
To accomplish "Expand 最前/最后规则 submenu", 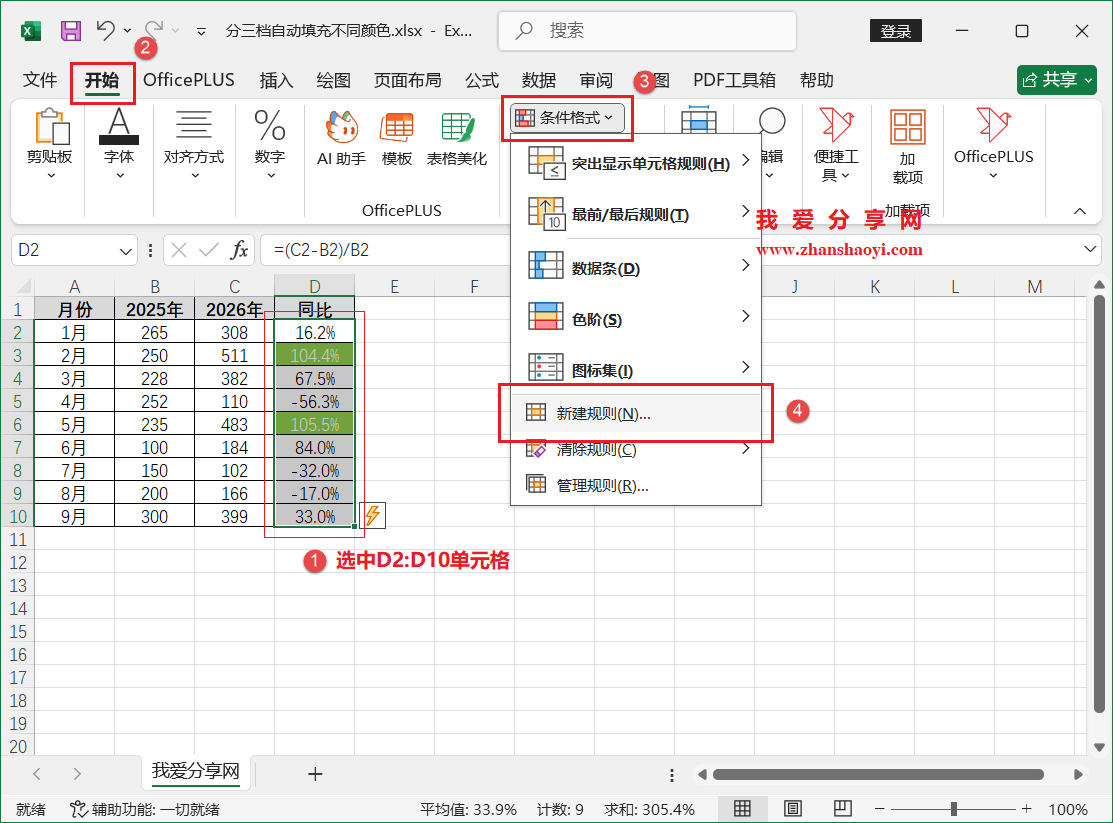I will coord(636,214).
